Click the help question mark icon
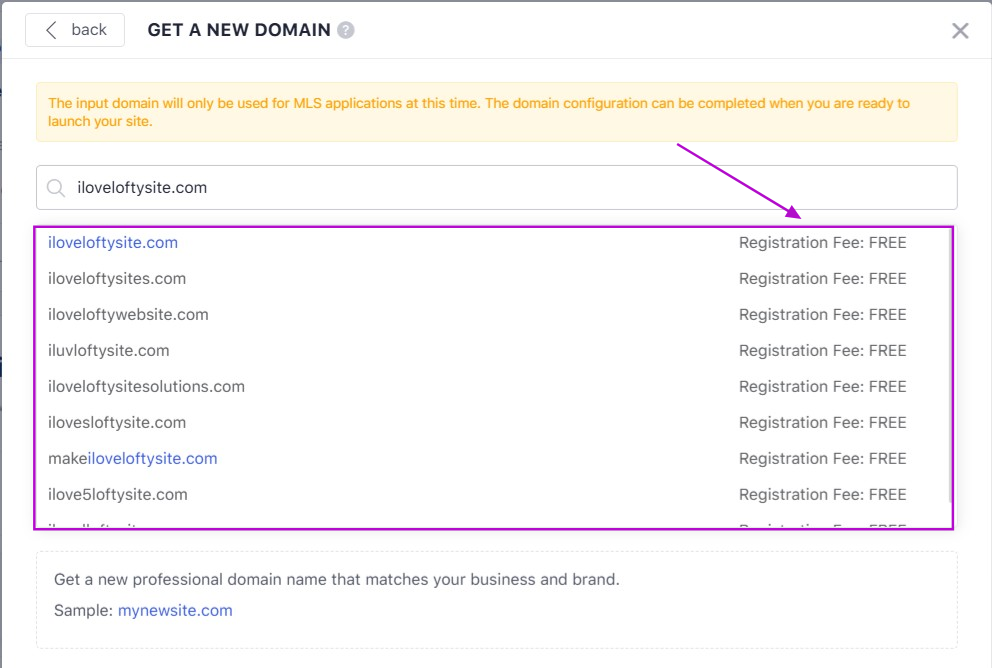 click(346, 30)
